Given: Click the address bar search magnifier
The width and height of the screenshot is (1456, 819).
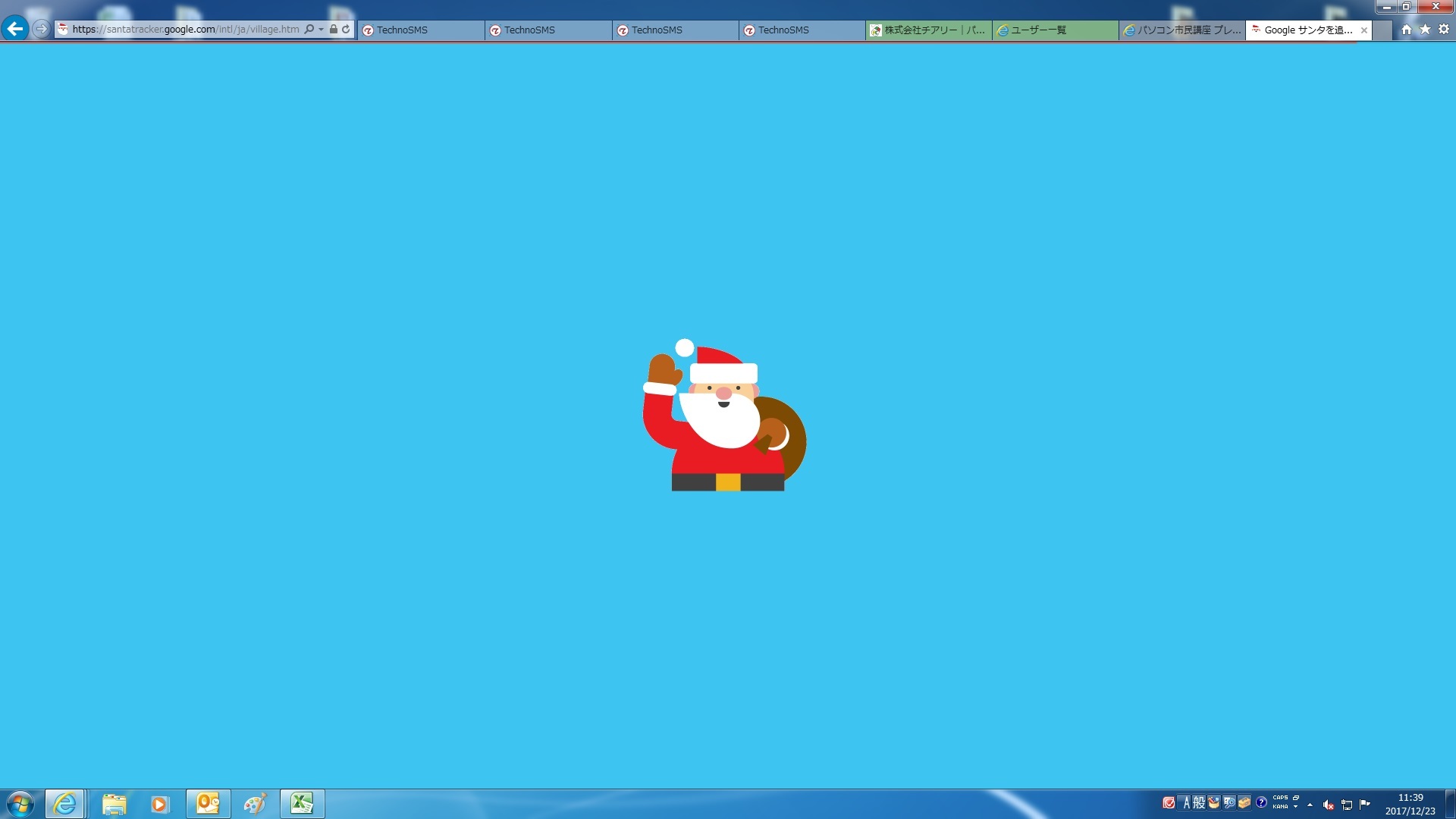Looking at the screenshot, I should [309, 29].
